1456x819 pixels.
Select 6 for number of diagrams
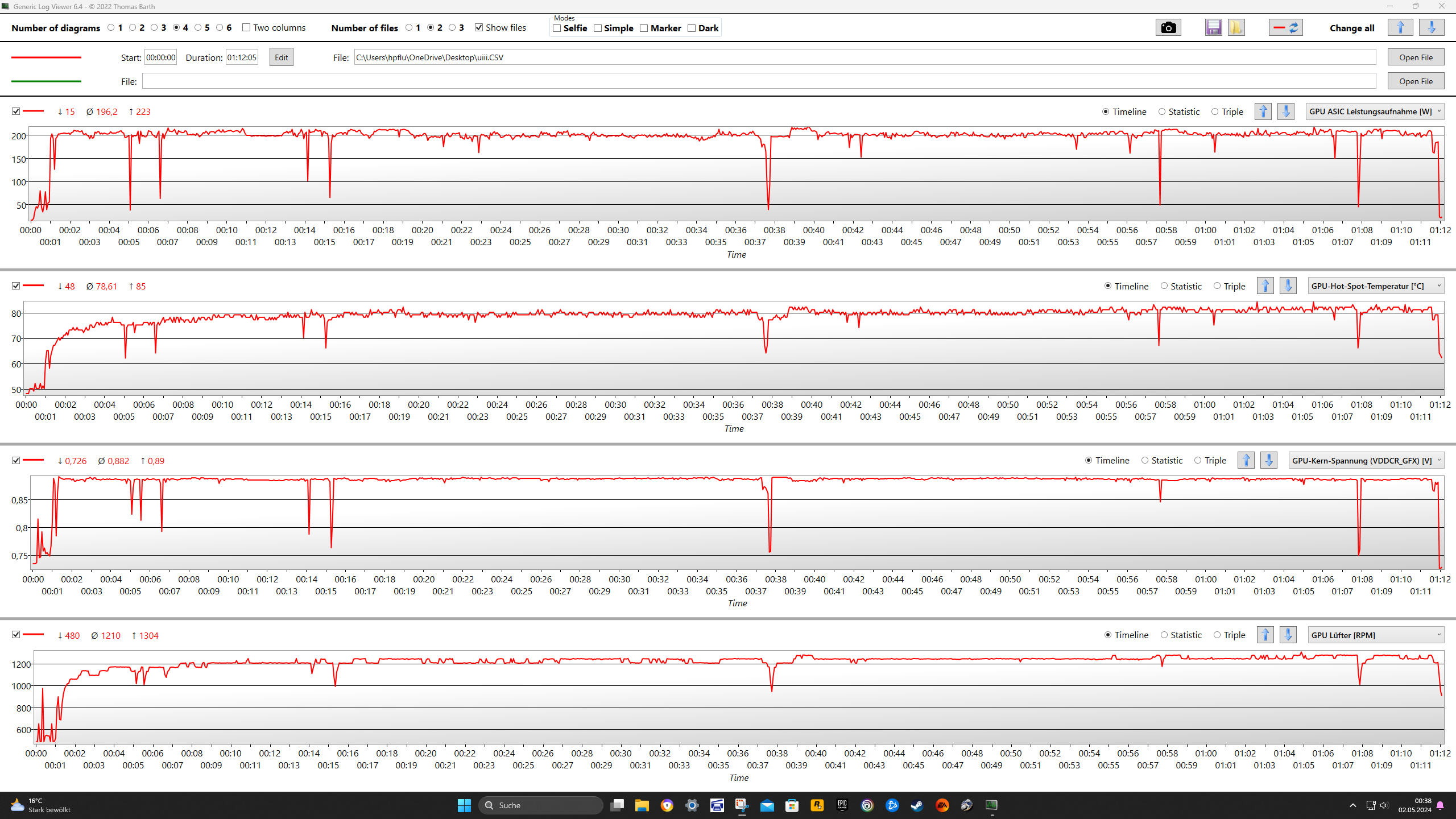[220, 28]
